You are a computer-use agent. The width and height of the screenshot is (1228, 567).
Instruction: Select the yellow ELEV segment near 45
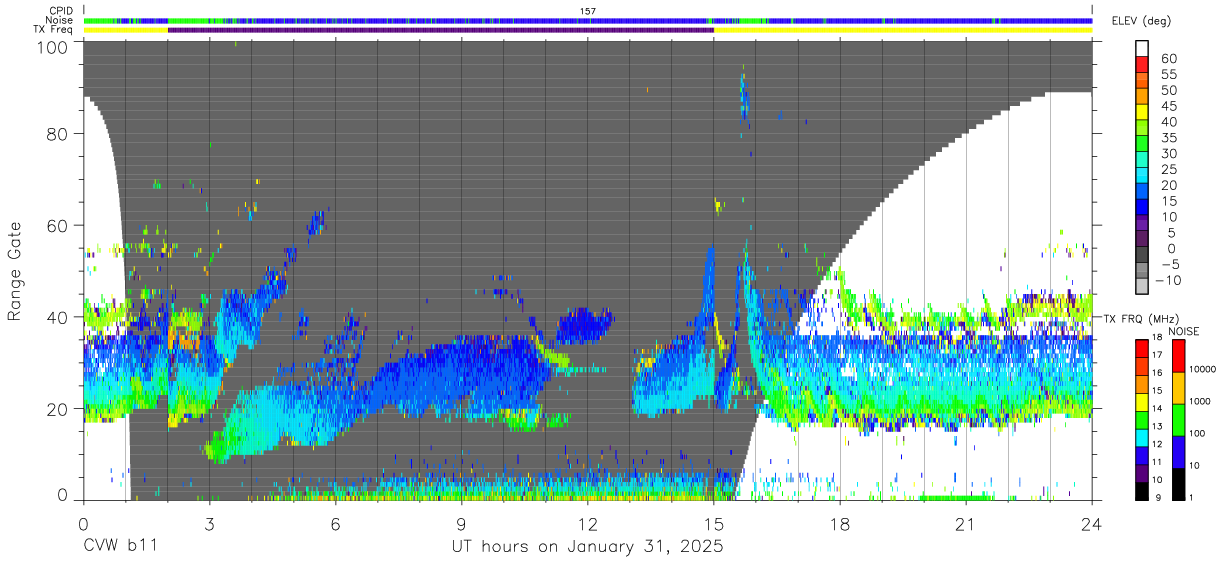pyautogui.click(x=1142, y=112)
